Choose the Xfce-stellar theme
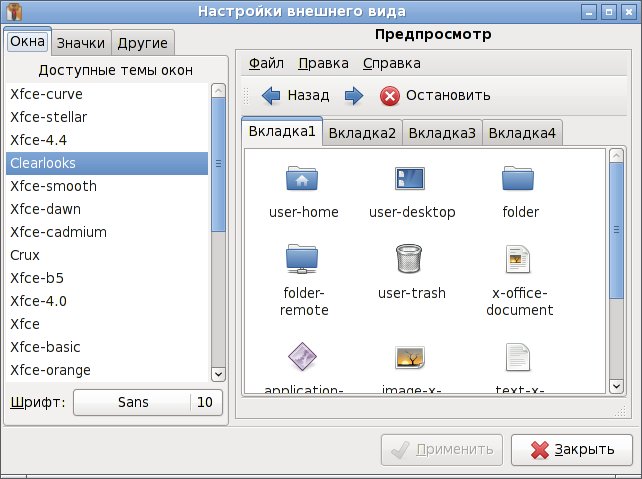The height and width of the screenshot is (479, 642). point(107,117)
